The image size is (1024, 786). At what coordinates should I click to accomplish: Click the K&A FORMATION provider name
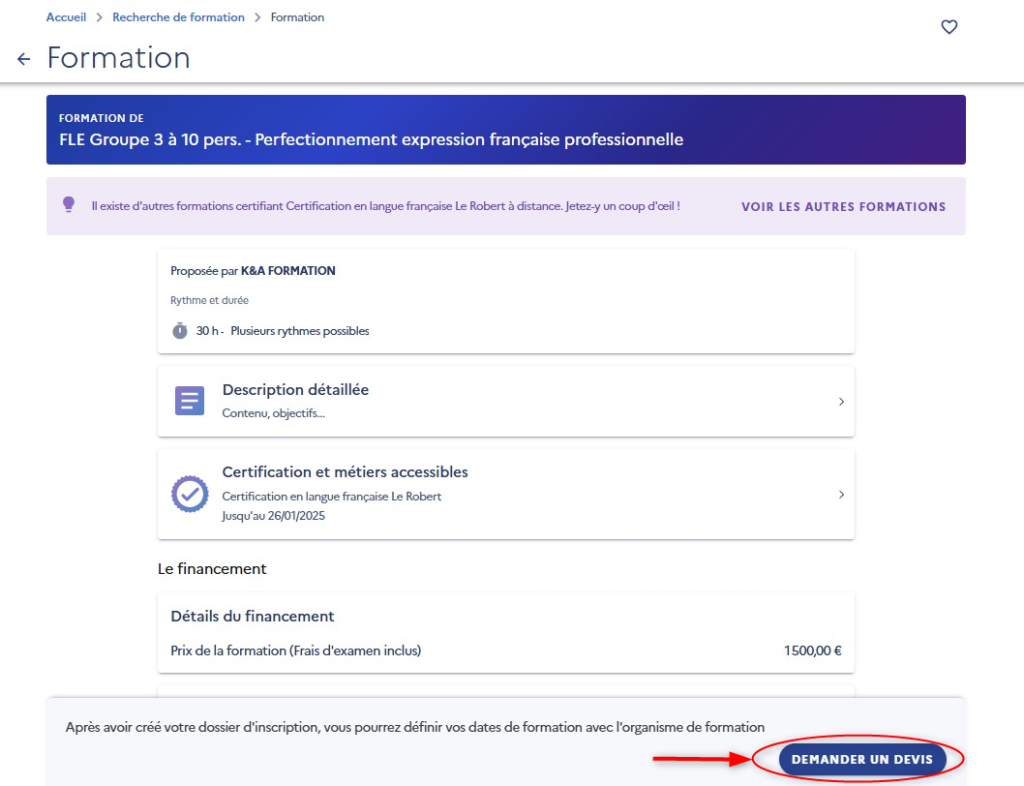coord(288,271)
